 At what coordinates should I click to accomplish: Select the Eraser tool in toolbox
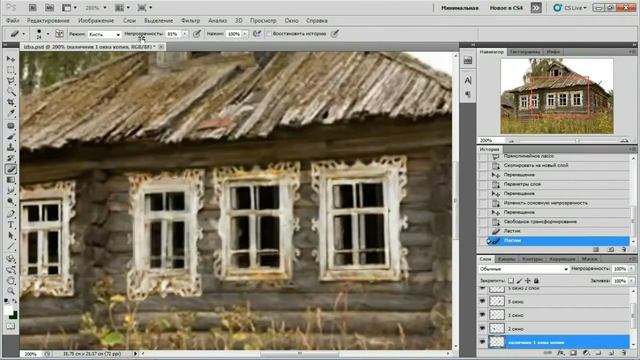click(11, 169)
